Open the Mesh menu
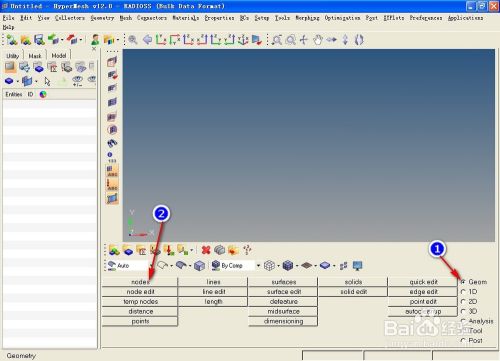The width and height of the screenshot is (500, 361). pyautogui.click(x=126, y=18)
